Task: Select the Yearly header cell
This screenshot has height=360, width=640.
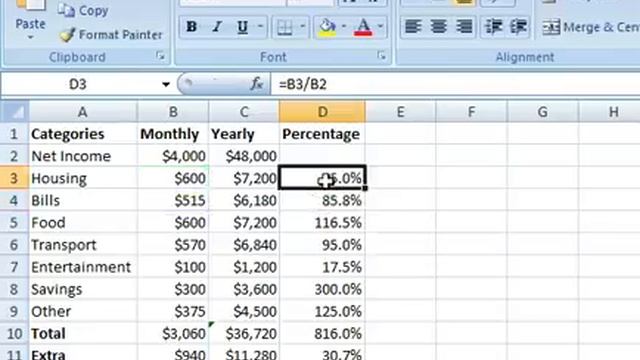Action: tap(244, 134)
